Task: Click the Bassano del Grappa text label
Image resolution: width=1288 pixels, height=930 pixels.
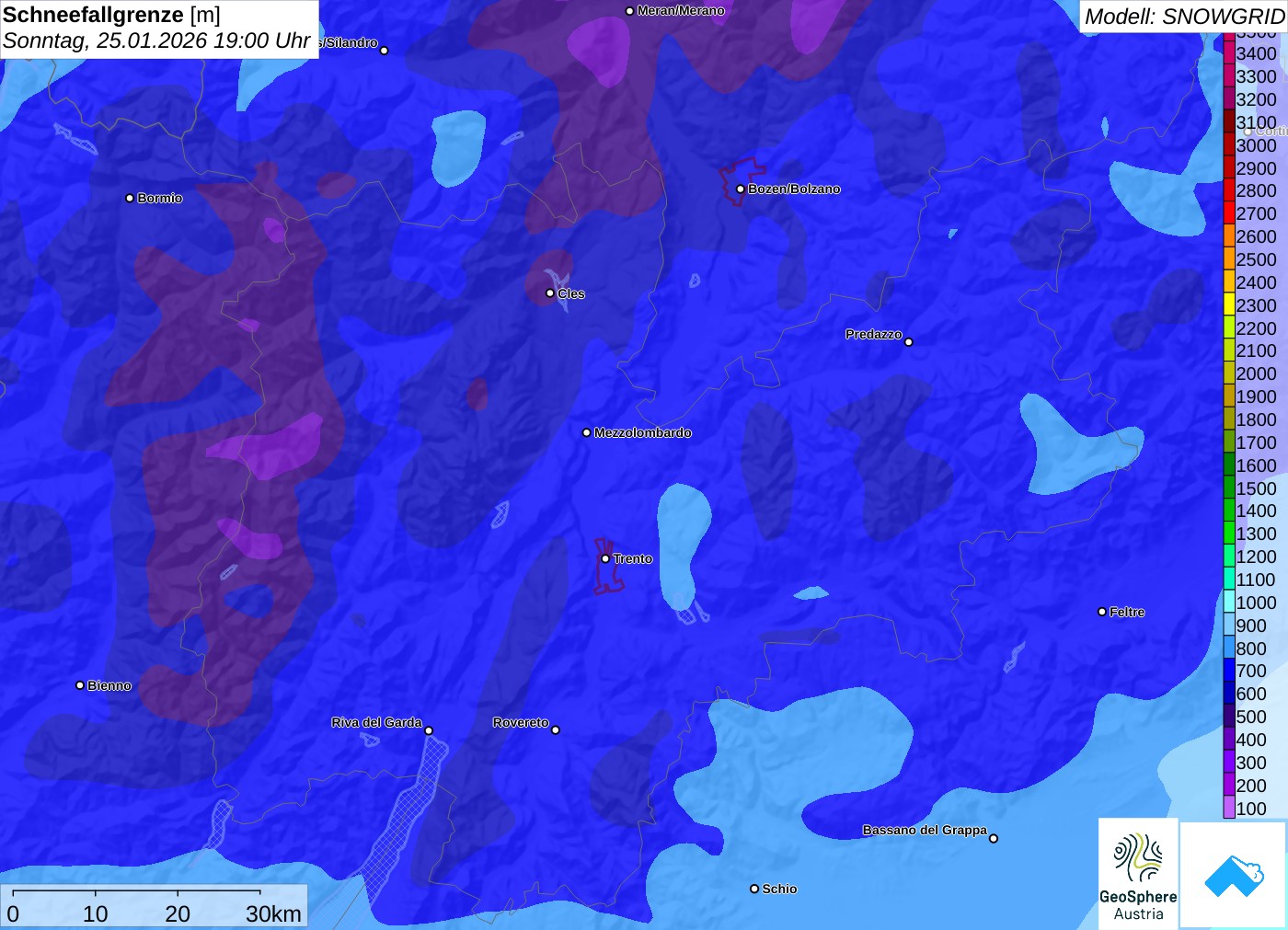Action: (925, 831)
